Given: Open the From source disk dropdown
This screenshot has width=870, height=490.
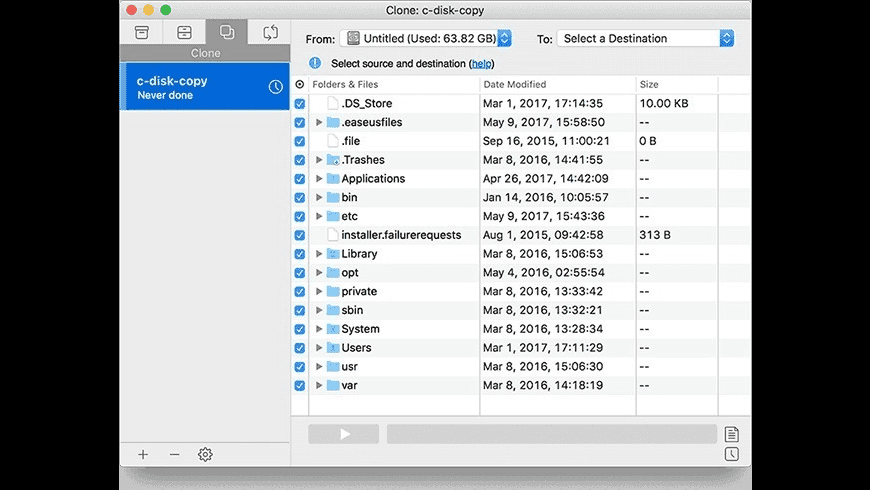Looking at the screenshot, I should pyautogui.click(x=426, y=39).
